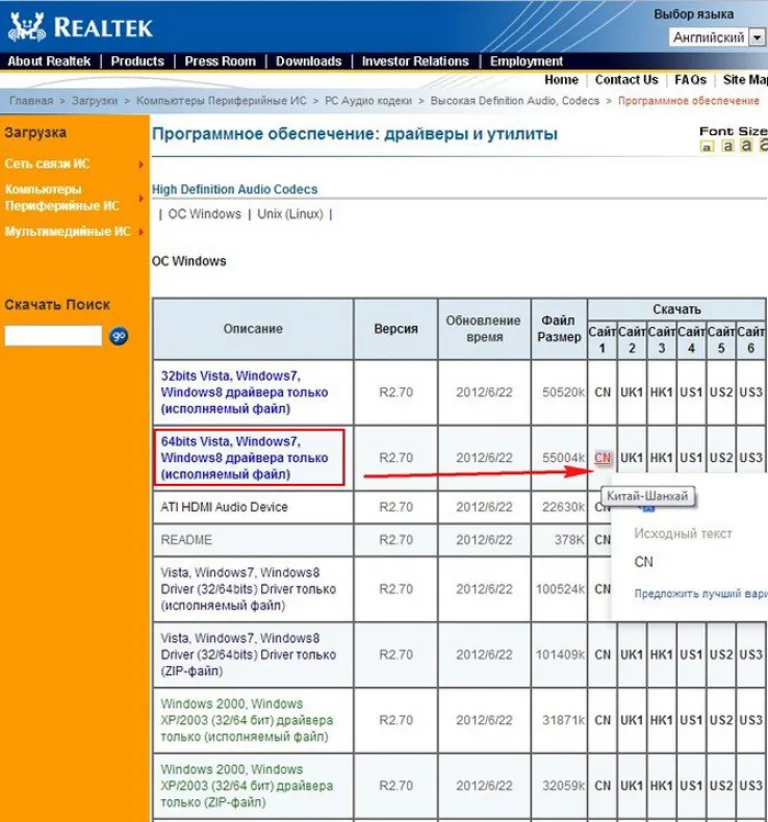
Task: Download 64bits driver from CN site
Action: coord(602,458)
